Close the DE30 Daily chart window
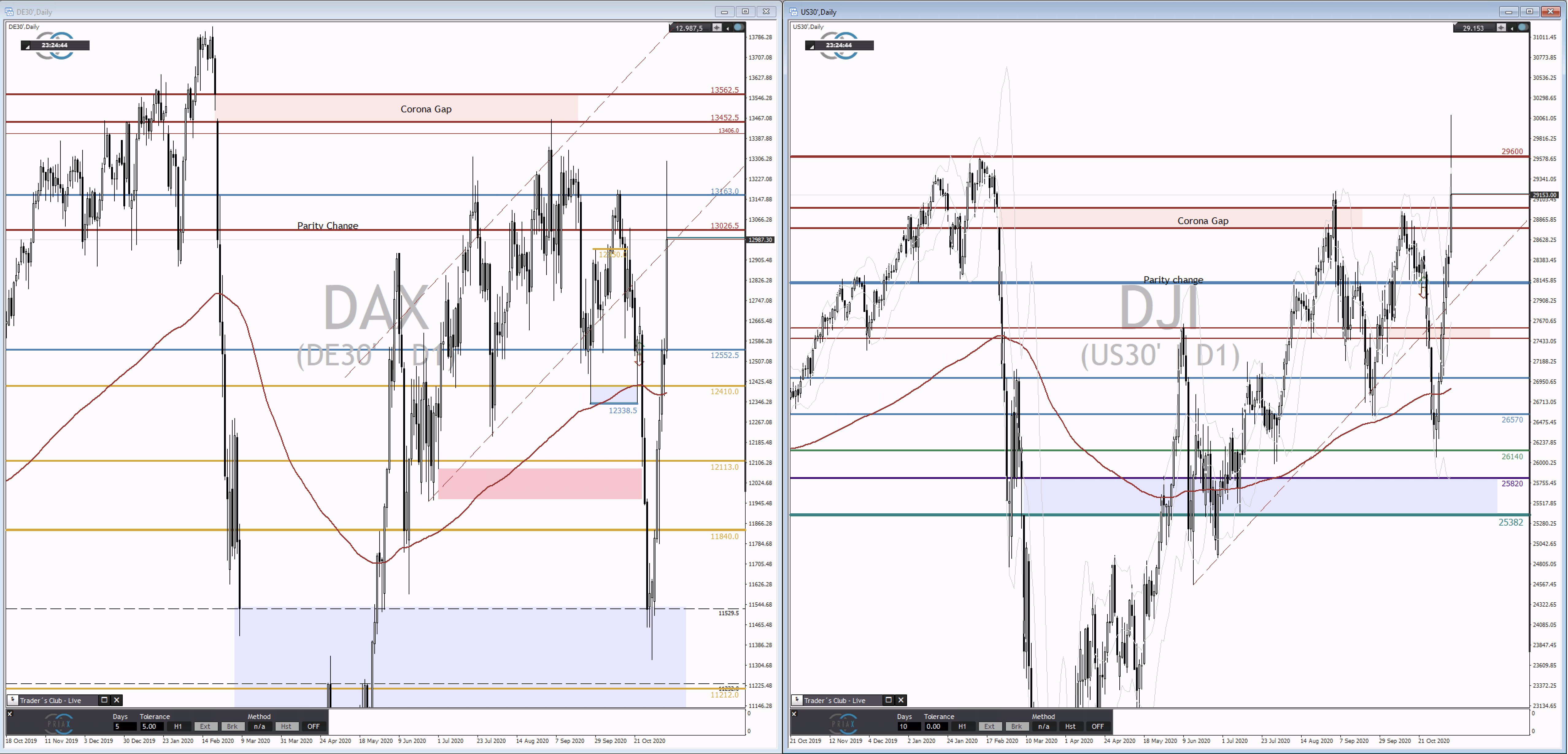1568x754 pixels. point(766,12)
